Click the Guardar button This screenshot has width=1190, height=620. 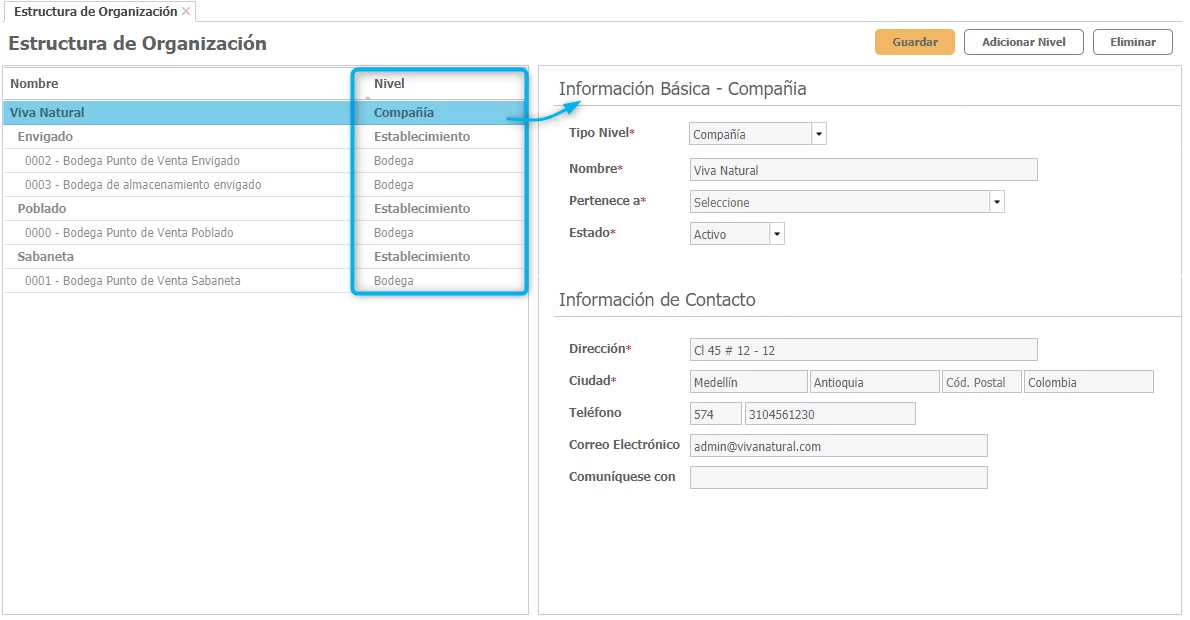point(914,42)
